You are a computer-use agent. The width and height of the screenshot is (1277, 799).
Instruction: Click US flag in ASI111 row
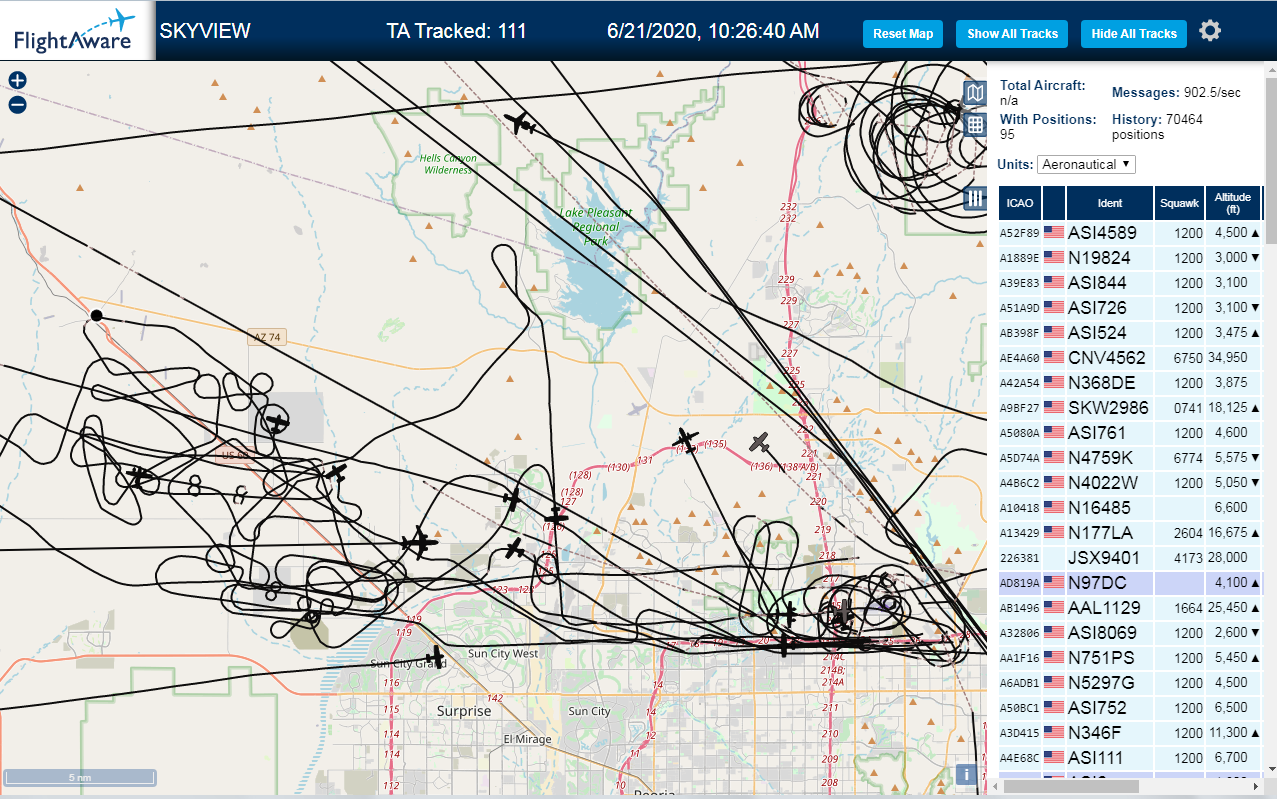coord(1054,757)
